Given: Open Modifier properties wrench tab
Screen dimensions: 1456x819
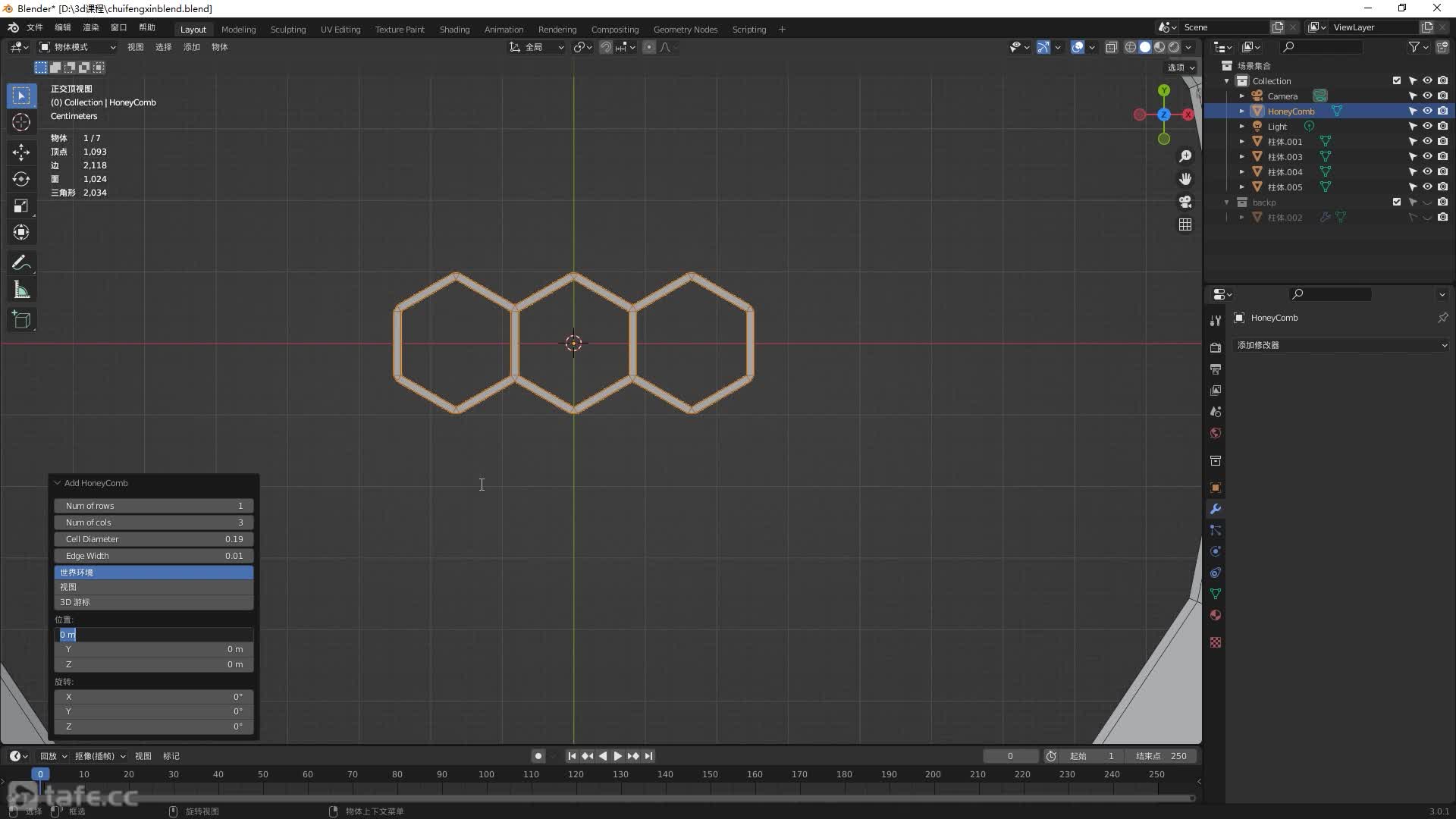Looking at the screenshot, I should click(x=1216, y=509).
